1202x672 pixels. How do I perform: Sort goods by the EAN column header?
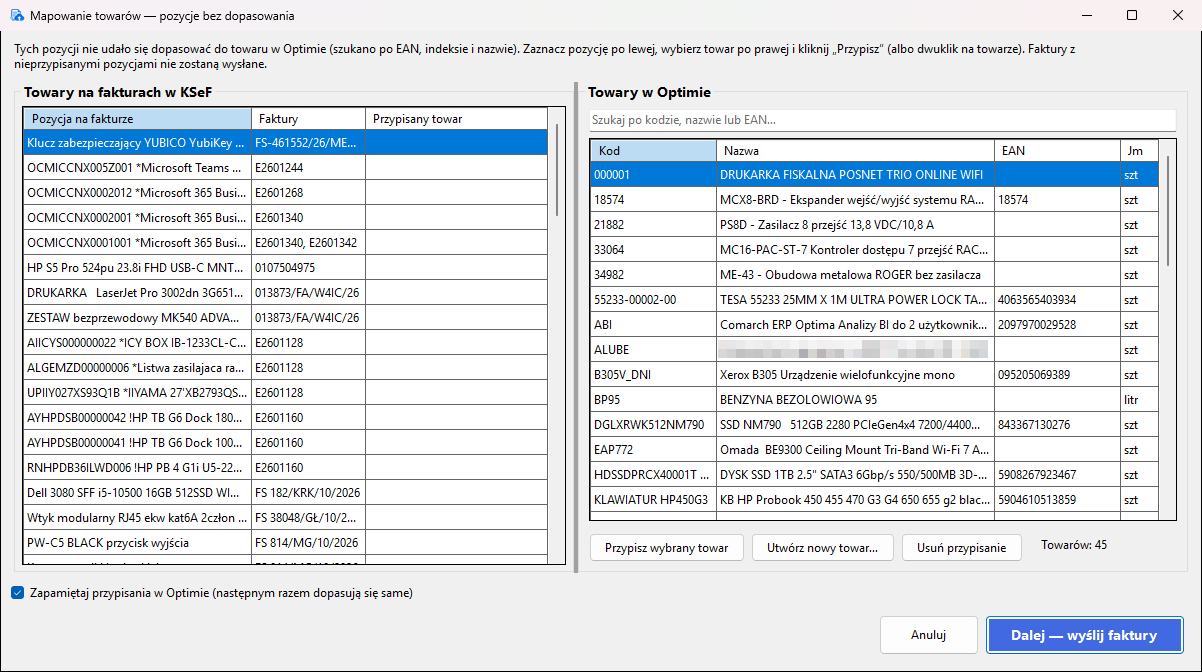(1057, 151)
